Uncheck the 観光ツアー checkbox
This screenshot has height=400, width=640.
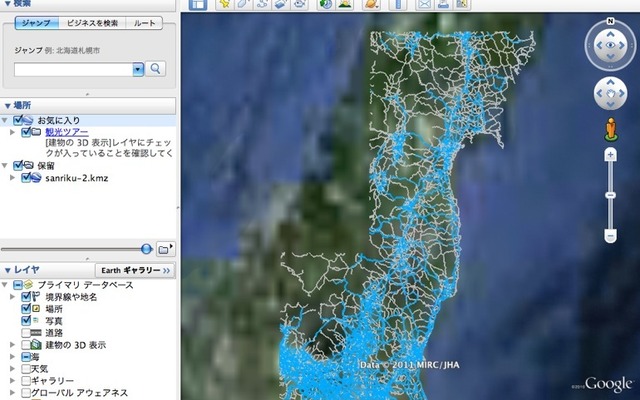pos(26,131)
